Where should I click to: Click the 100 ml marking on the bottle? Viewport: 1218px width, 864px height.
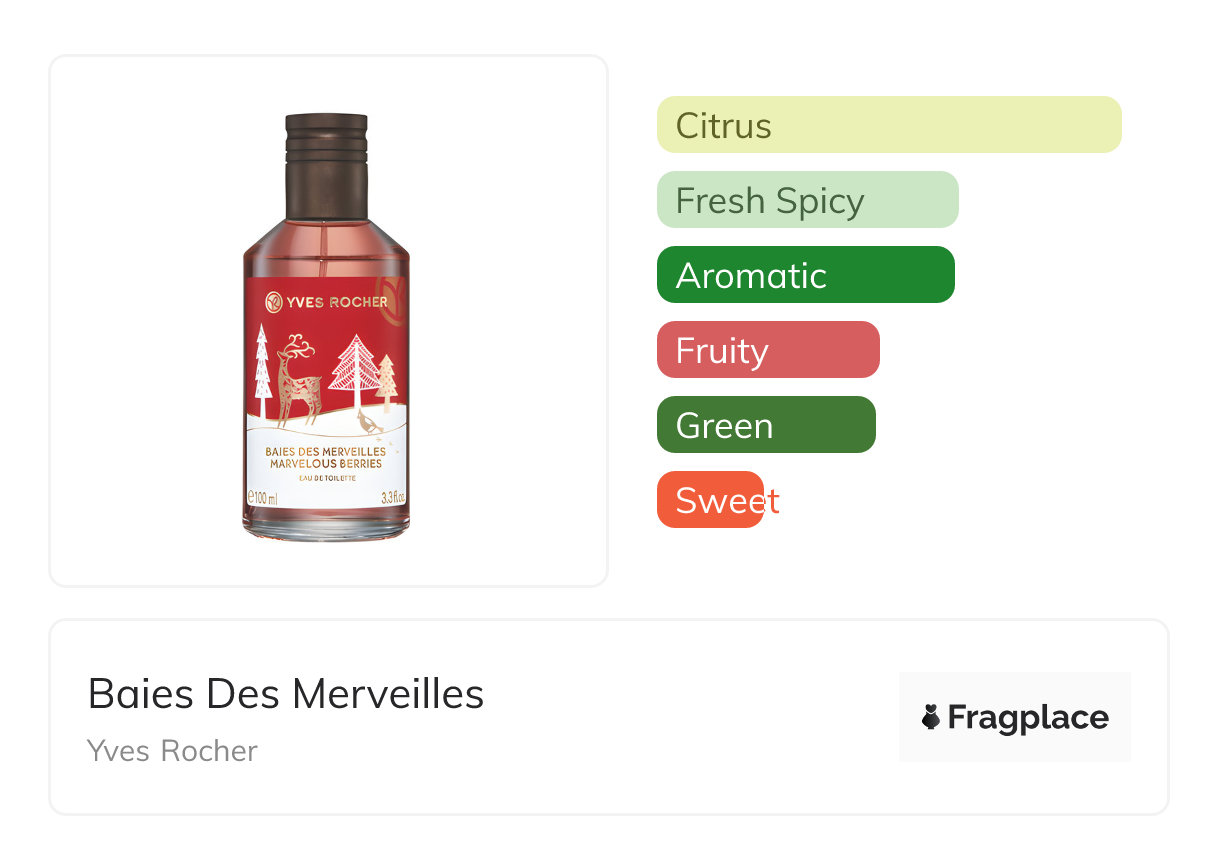[262, 497]
